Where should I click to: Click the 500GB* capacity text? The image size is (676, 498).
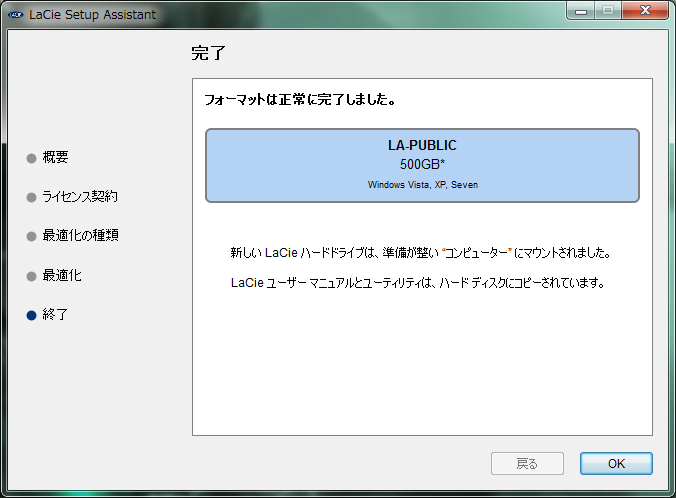tap(422, 164)
